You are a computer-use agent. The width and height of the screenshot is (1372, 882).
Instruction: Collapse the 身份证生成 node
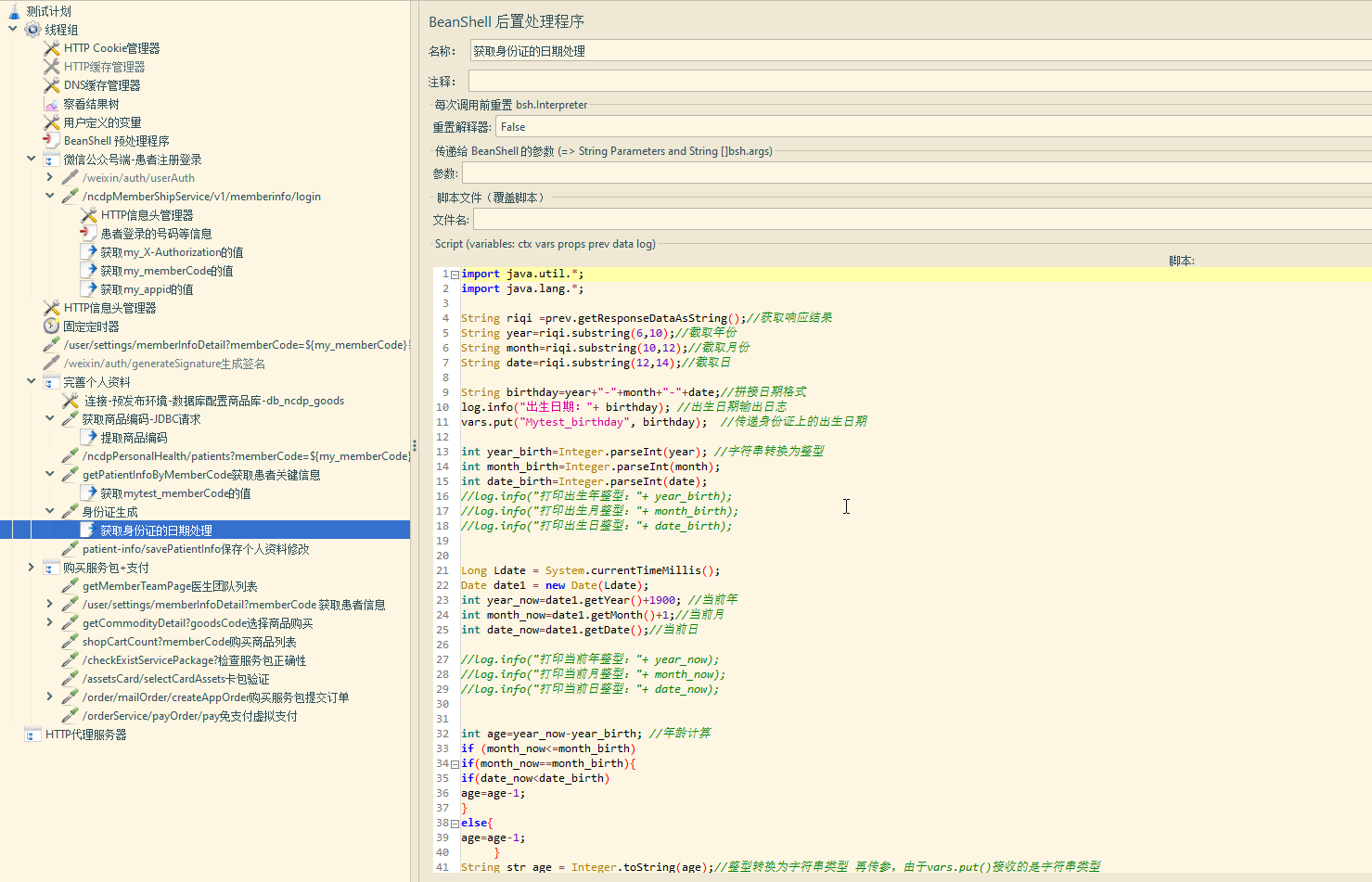(50, 511)
